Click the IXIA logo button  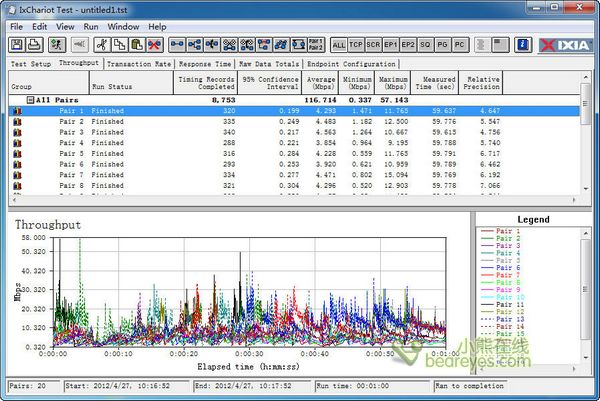(x=565, y=45)
